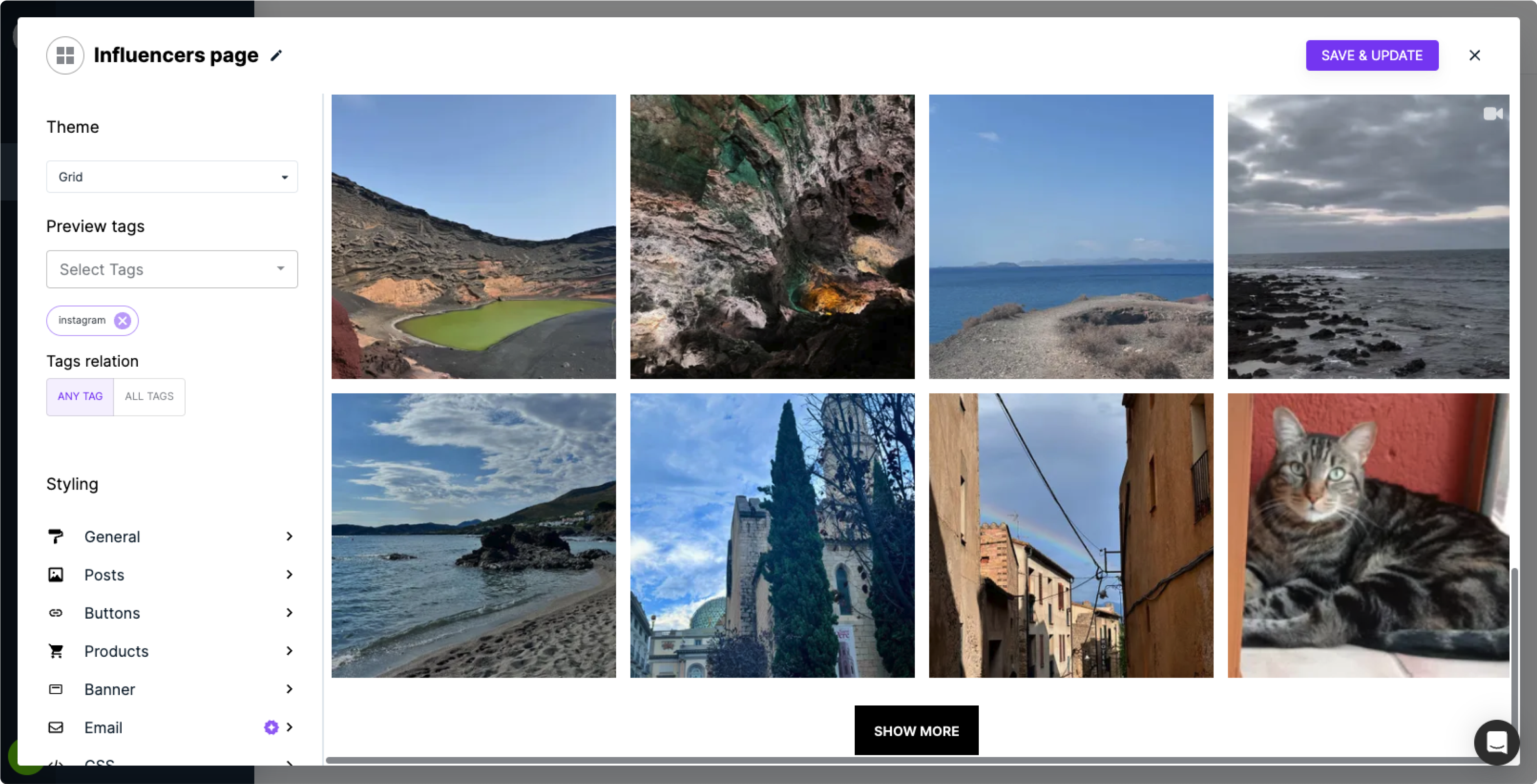Click the SHOW MORE button
The height and width of the screenshot is (784, 1537).
[916, 730]
